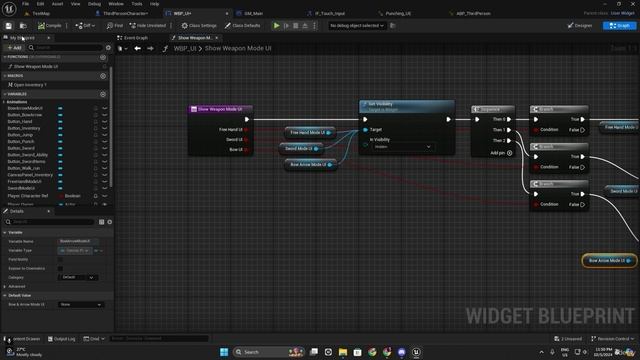The image size is (640, 360).
Task: Open the debug object selector dropdown
Action: point(357,26)
